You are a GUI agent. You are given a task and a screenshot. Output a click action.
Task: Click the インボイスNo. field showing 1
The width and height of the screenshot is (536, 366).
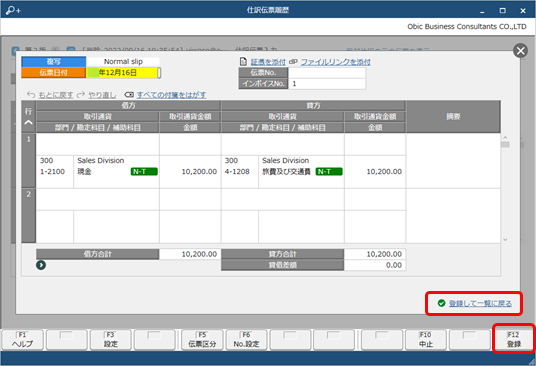pyautogui.click(x=327, y=84)
